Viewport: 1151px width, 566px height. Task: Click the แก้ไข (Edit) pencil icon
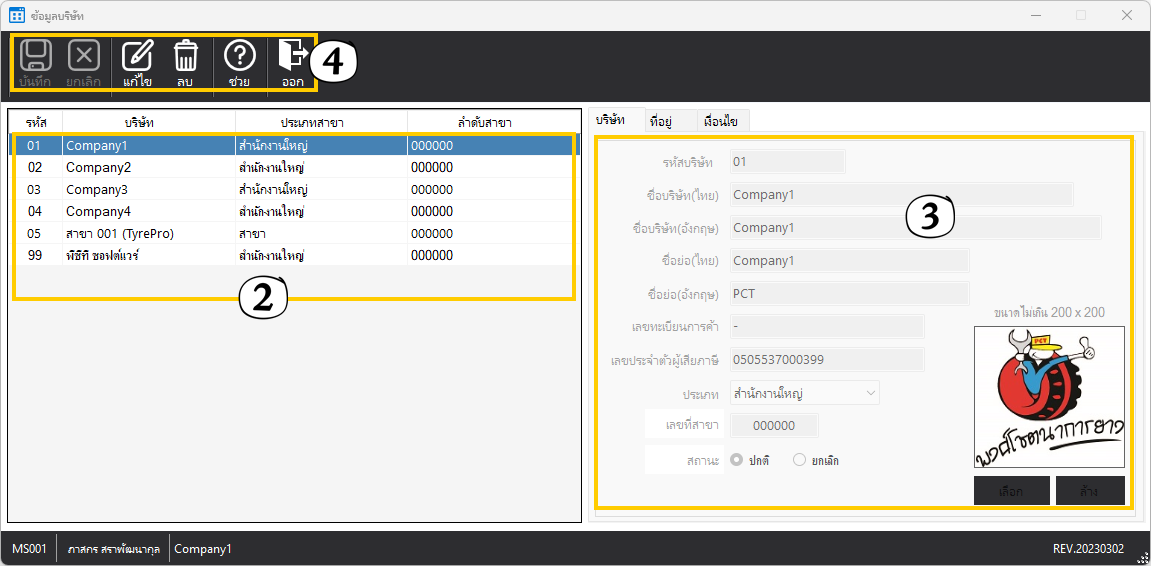point(137,56)
